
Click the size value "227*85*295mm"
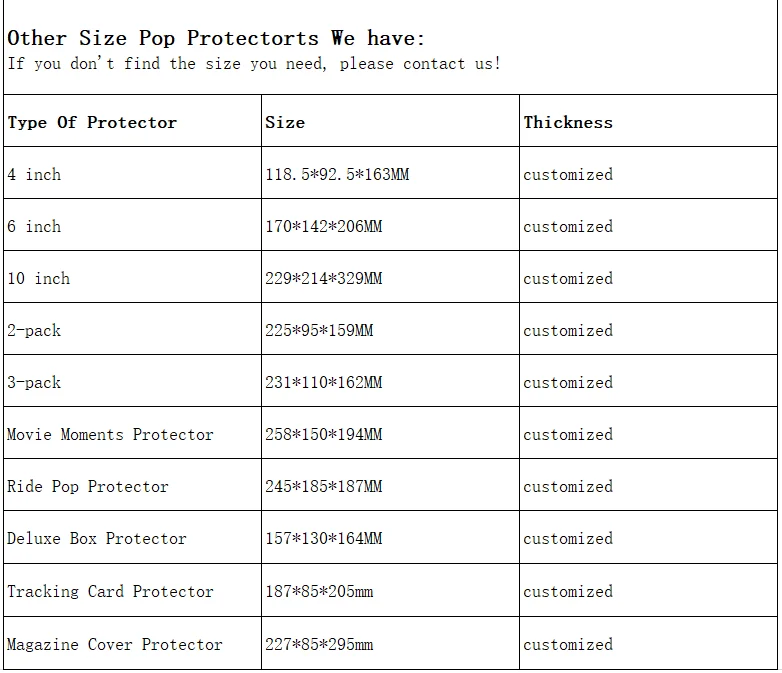coord(319,645)
